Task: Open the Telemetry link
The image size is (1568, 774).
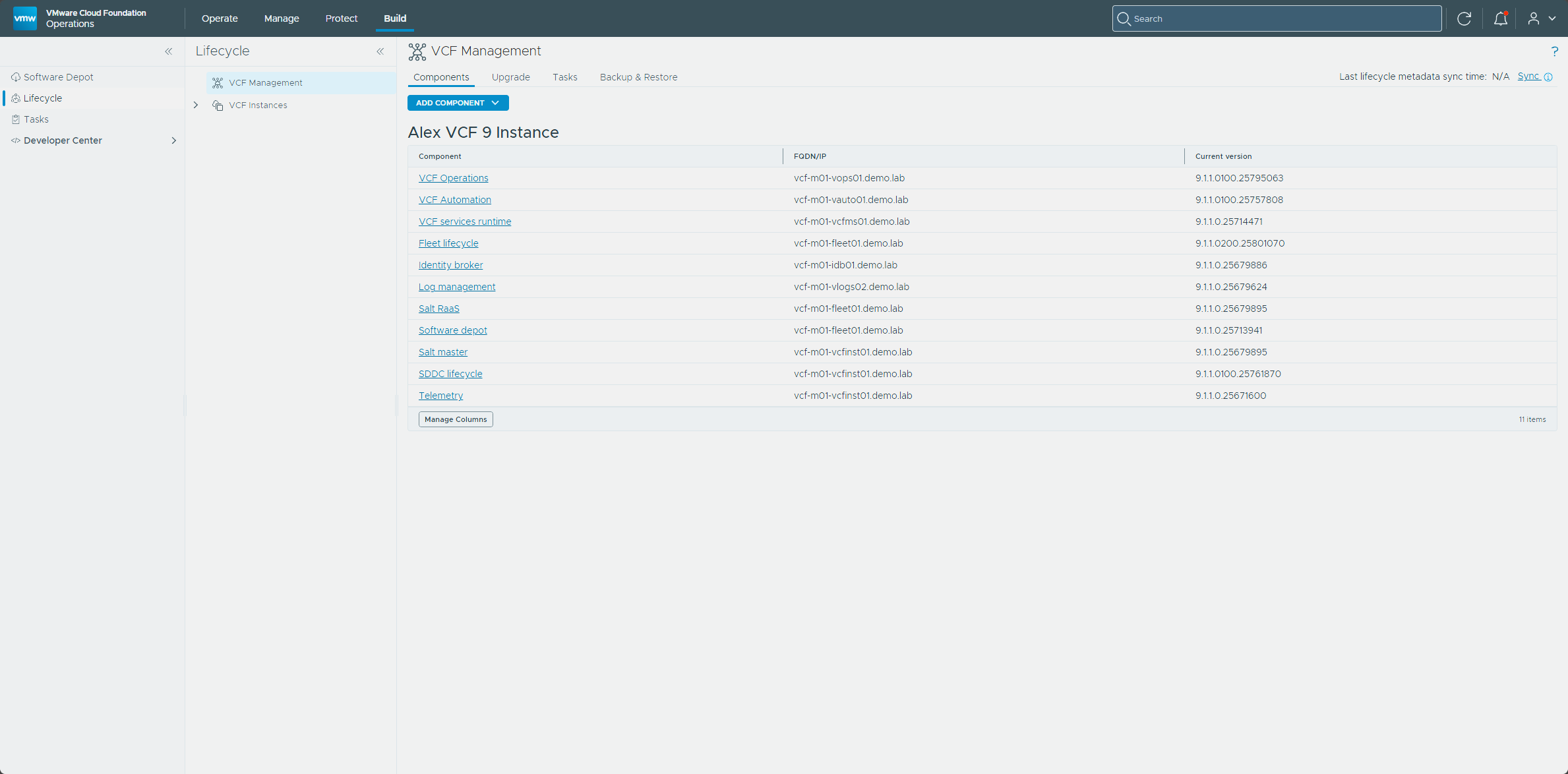Action: click(440, 396)
